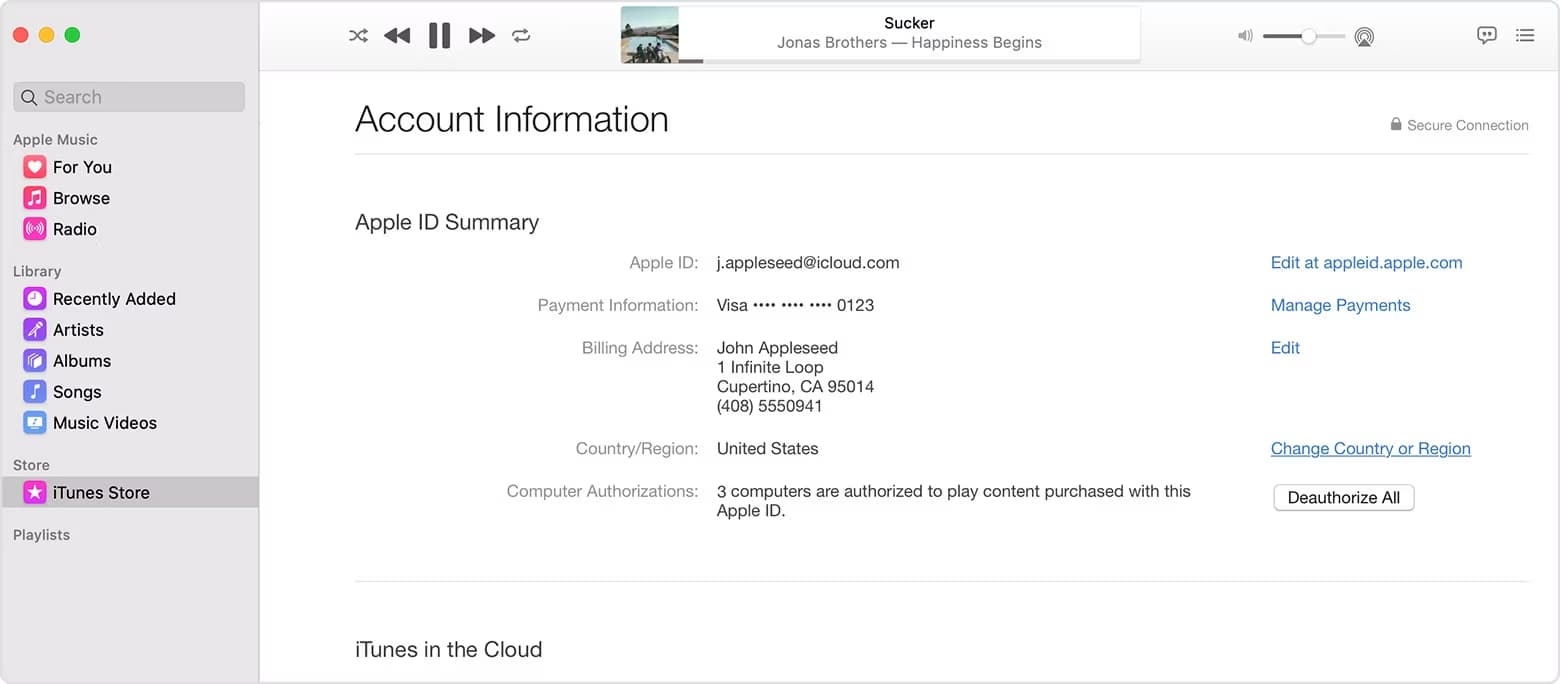The image size is (1560, 684).
Task: Toggle the repeat mode button
Action: (521, 36)
